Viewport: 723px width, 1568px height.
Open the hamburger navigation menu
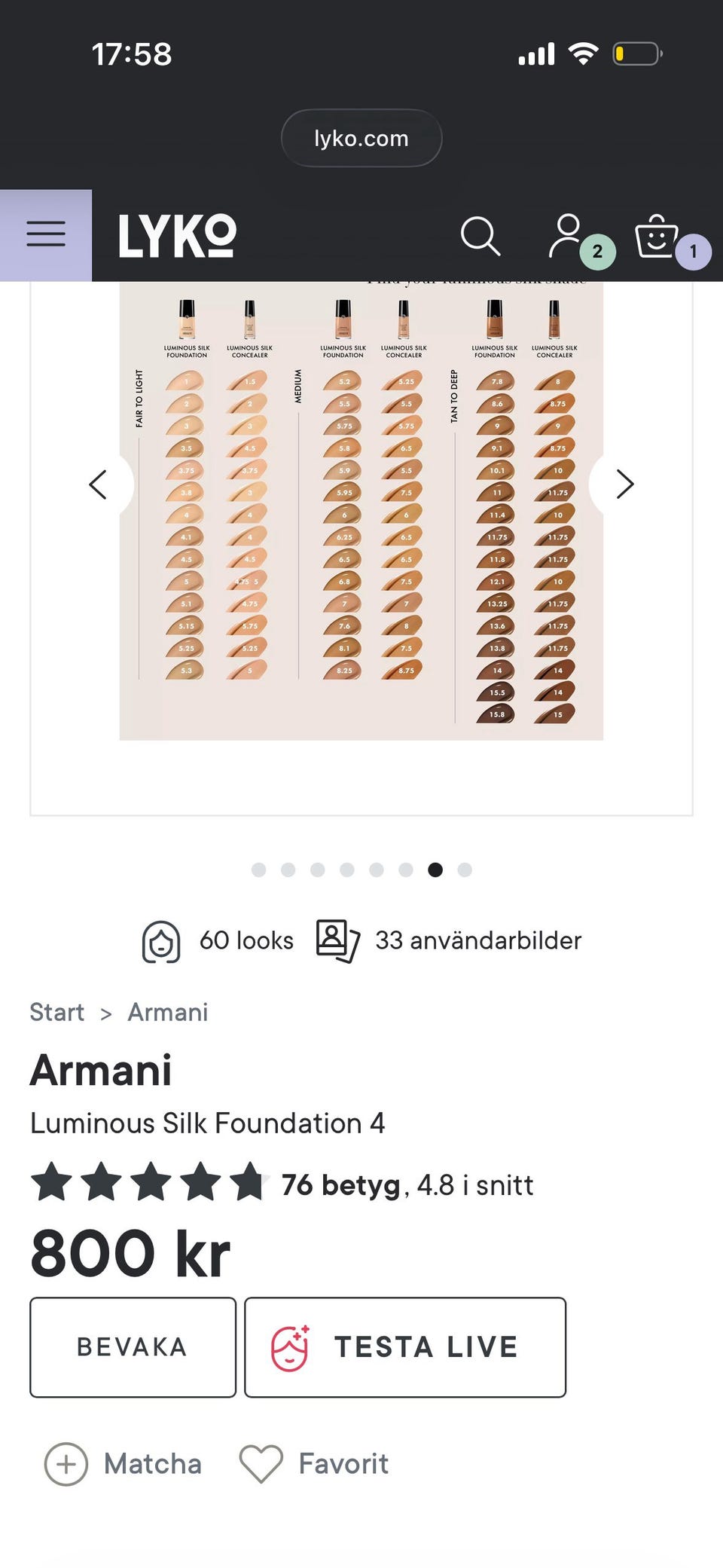point(46,234)
